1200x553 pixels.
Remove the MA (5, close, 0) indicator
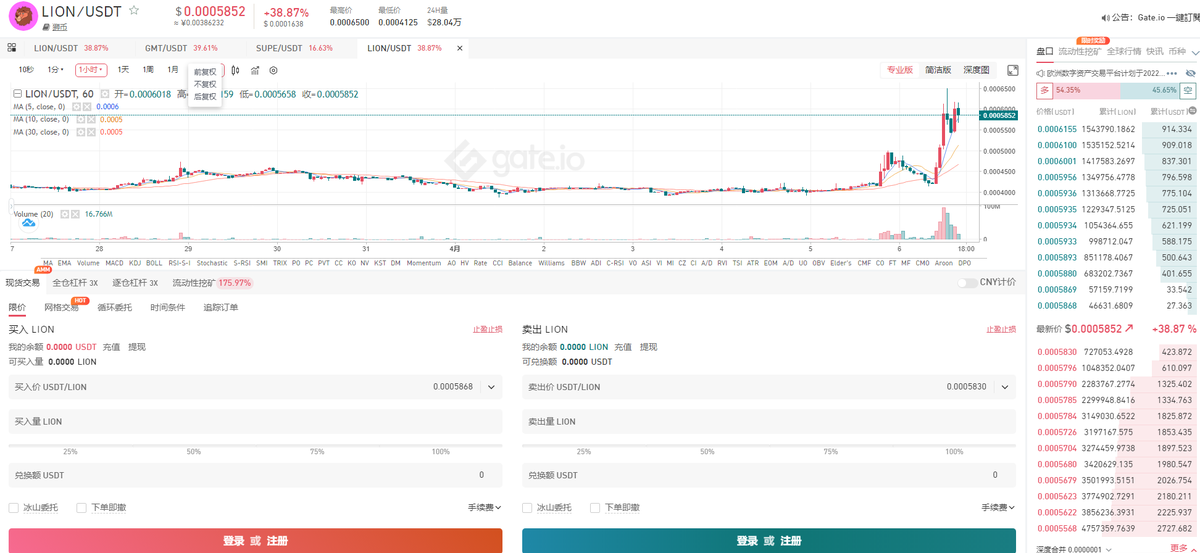coord(86,106)
